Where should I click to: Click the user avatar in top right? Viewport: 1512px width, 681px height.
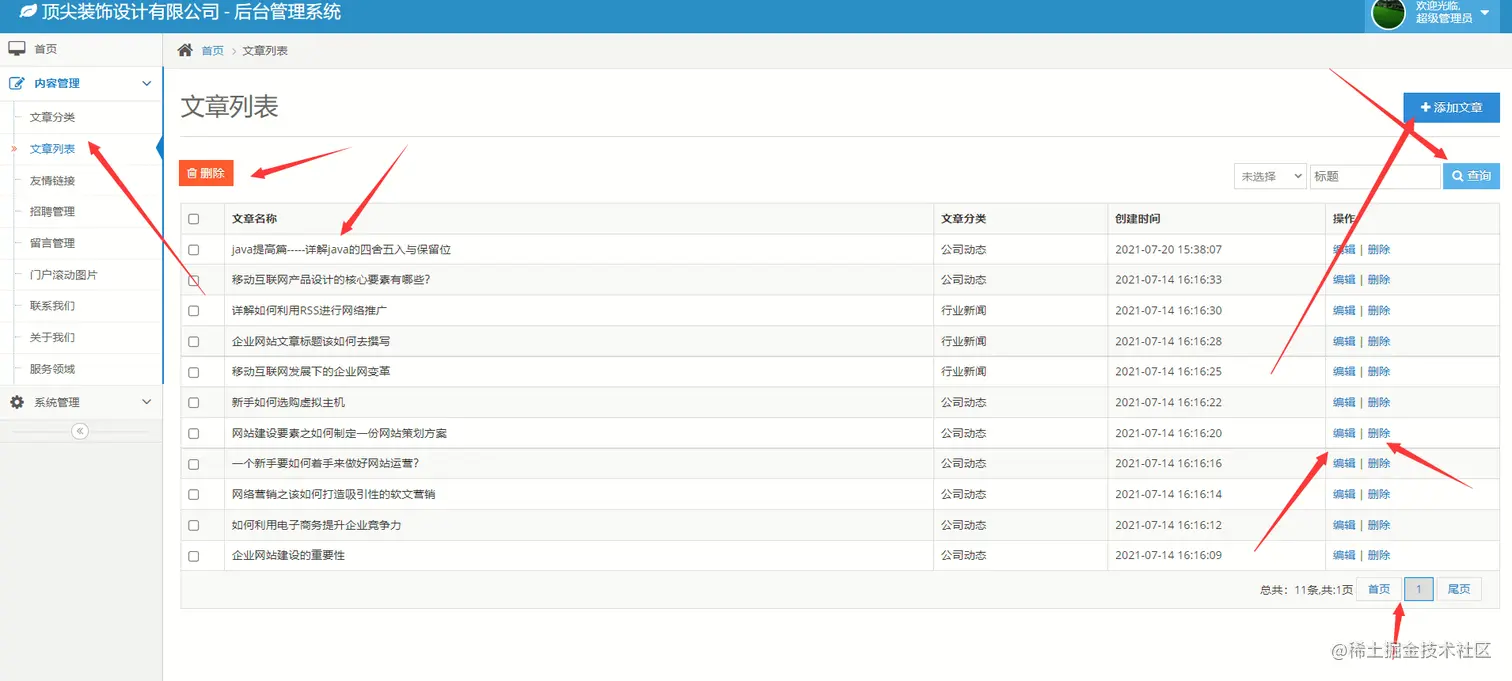[1388, 14]
